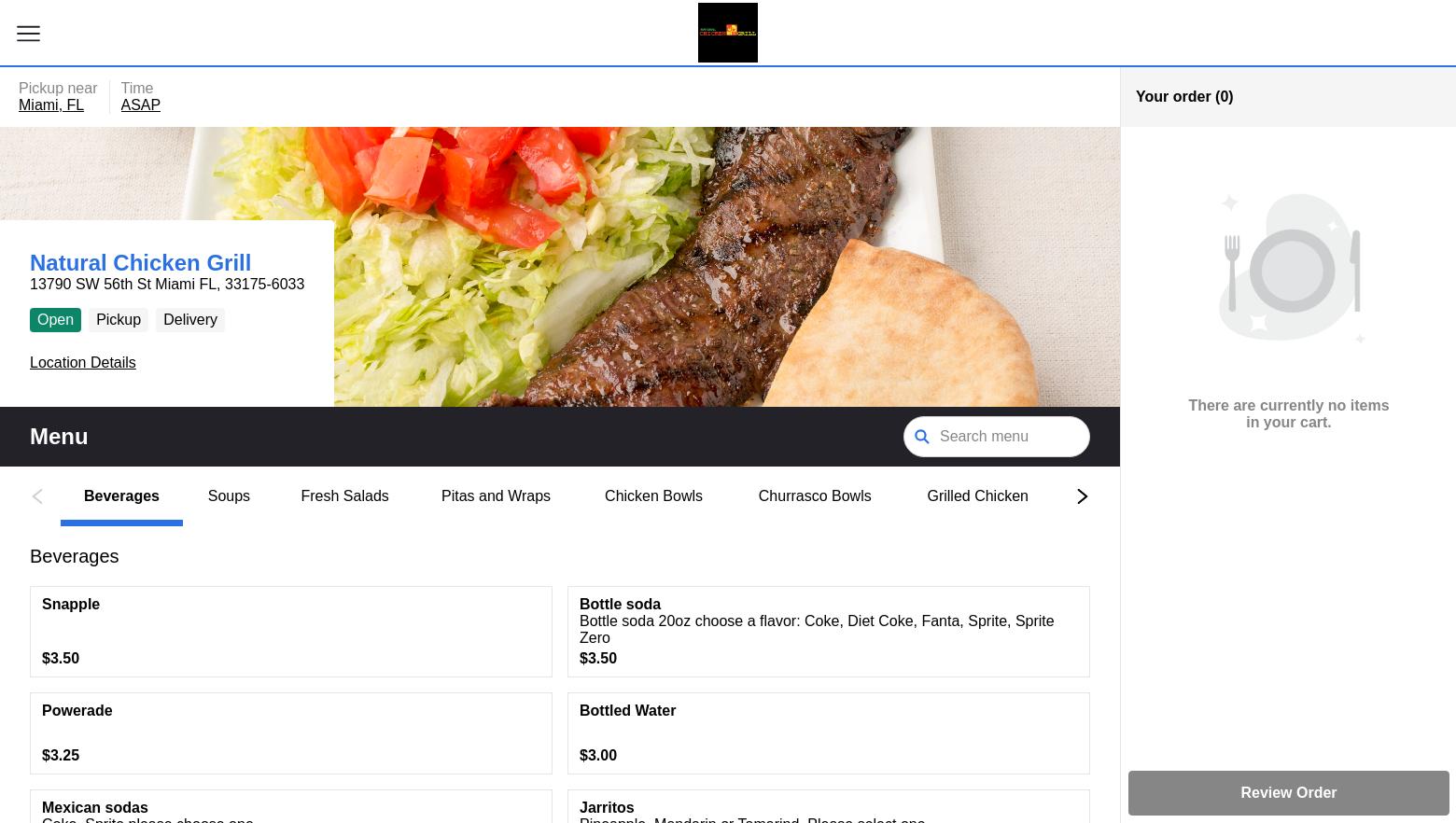Screen dimensions: 1456x823
Task: Add Snapple to the order
Action: [x=291, y=632]
